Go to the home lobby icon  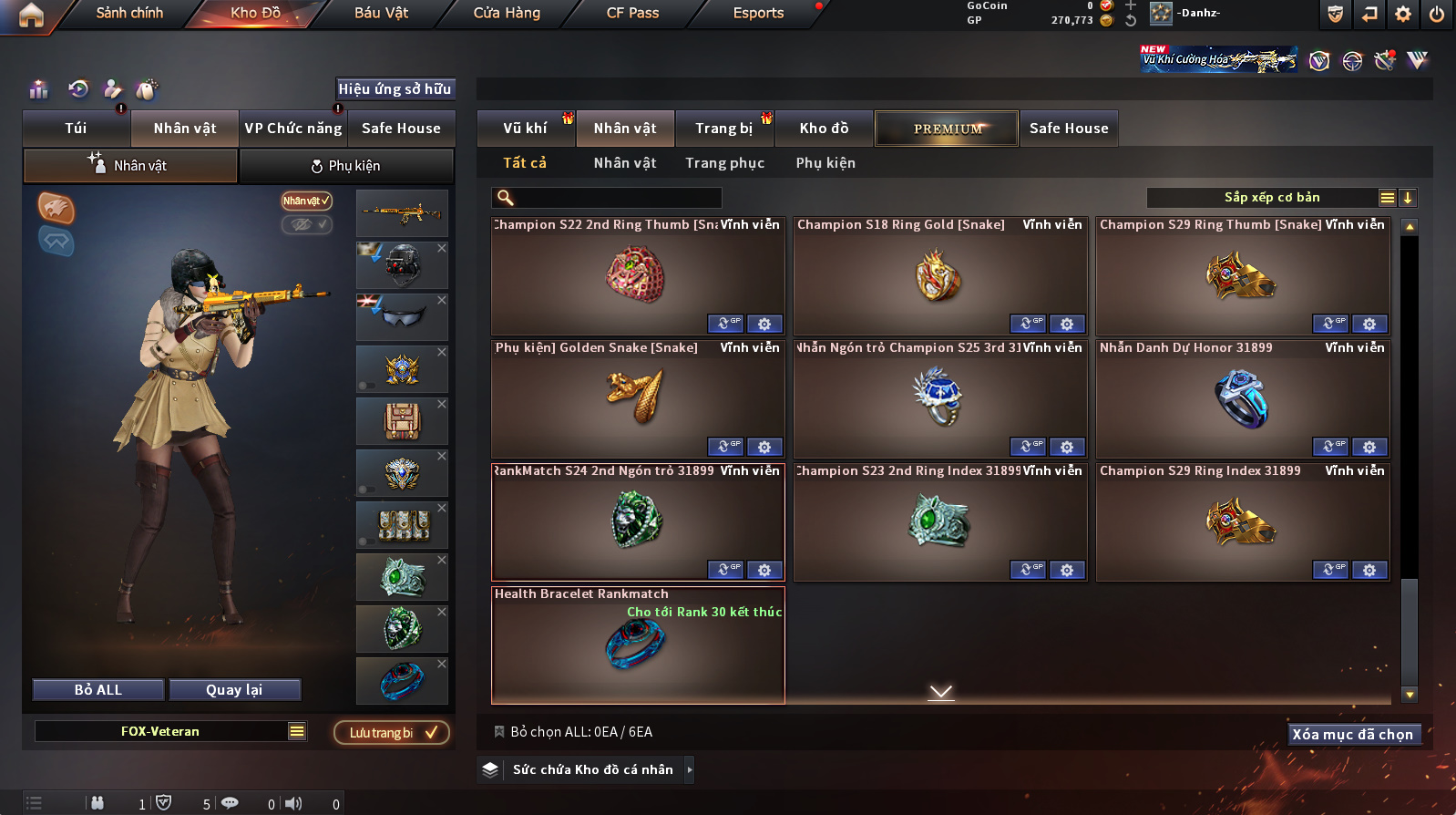31,15
